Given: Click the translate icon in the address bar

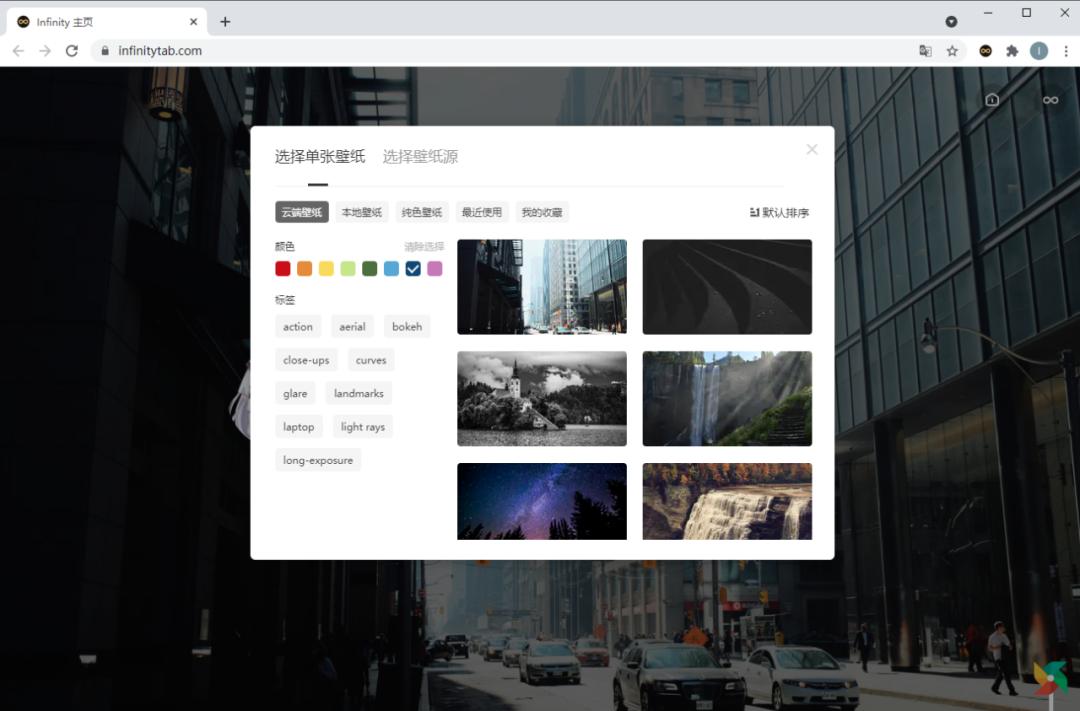Looking at the screenshot, I should [x=925, y=50].
